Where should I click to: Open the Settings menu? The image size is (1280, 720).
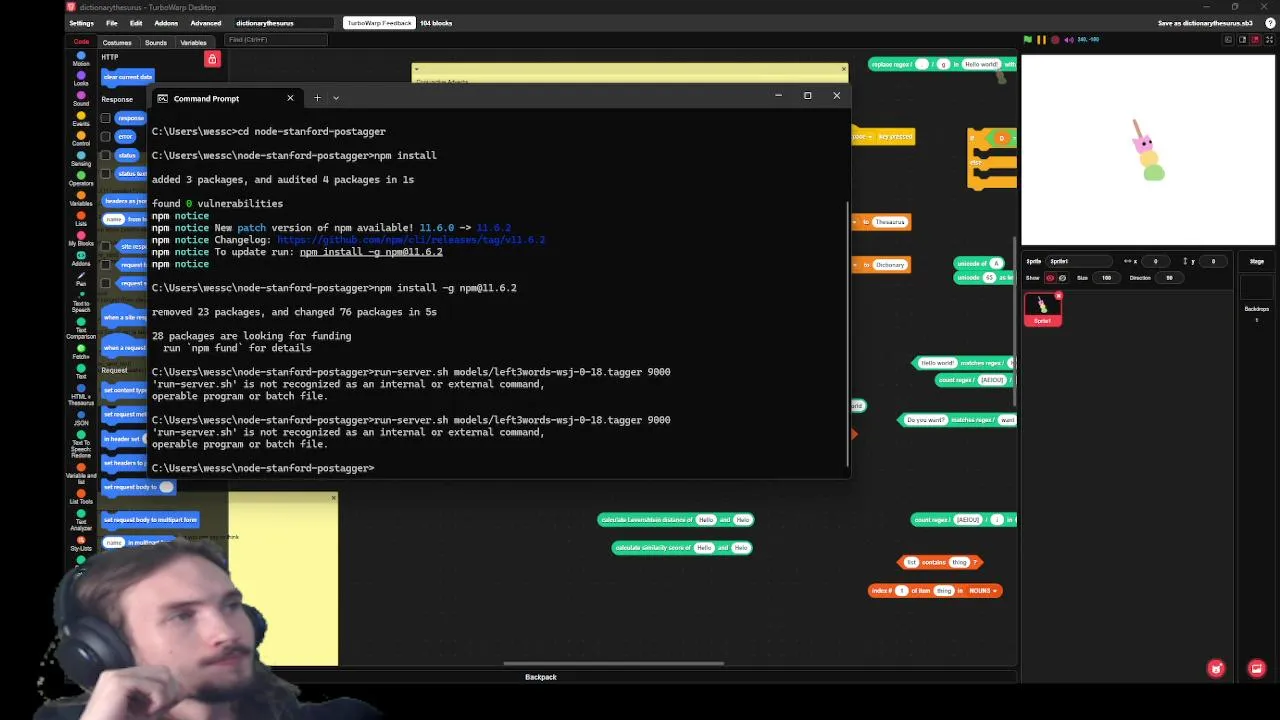tap(81, 23)
